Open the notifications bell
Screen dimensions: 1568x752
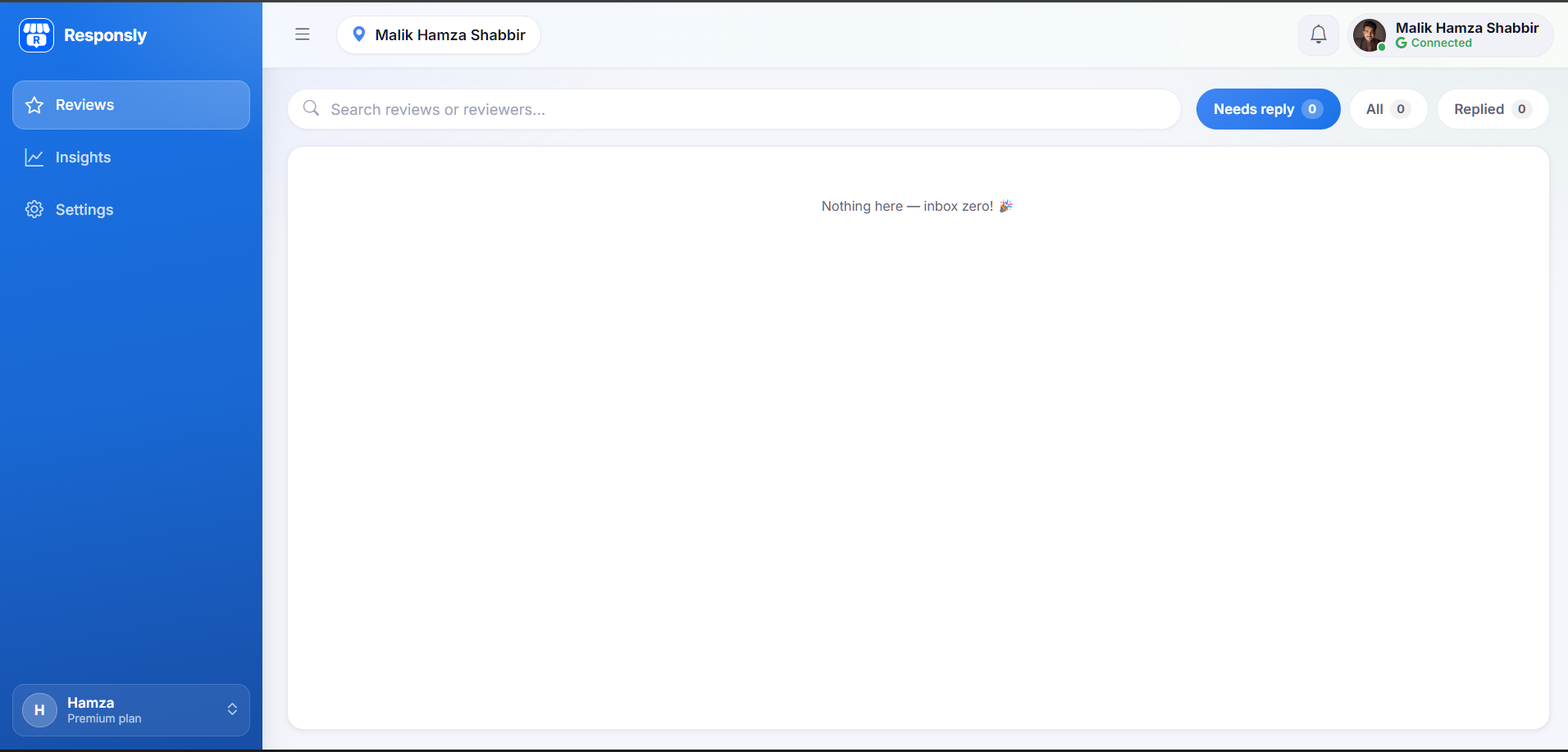pyautogui.click(x=1318, y=35)
